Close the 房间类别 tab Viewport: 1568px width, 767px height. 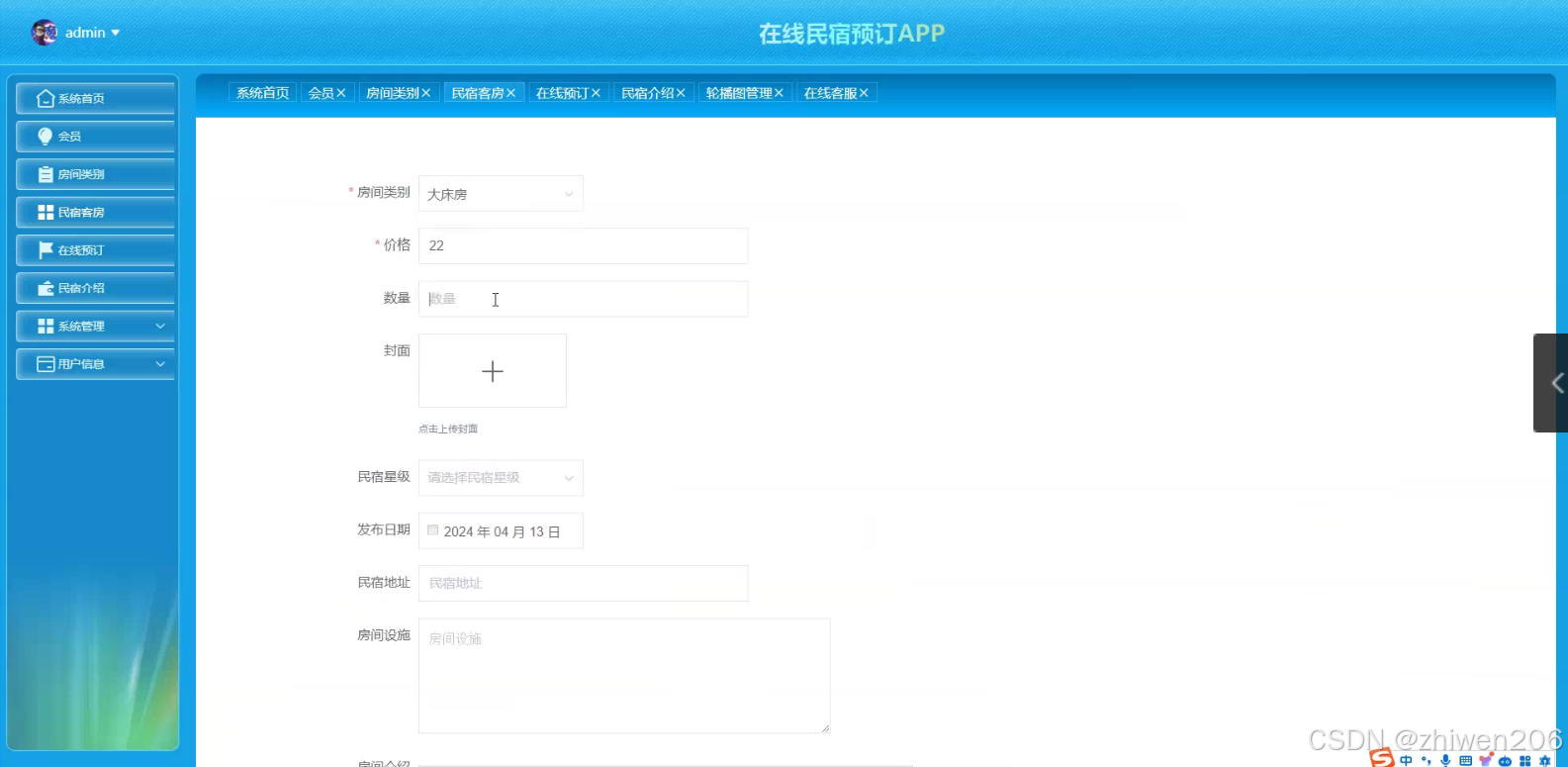[426, 93]
